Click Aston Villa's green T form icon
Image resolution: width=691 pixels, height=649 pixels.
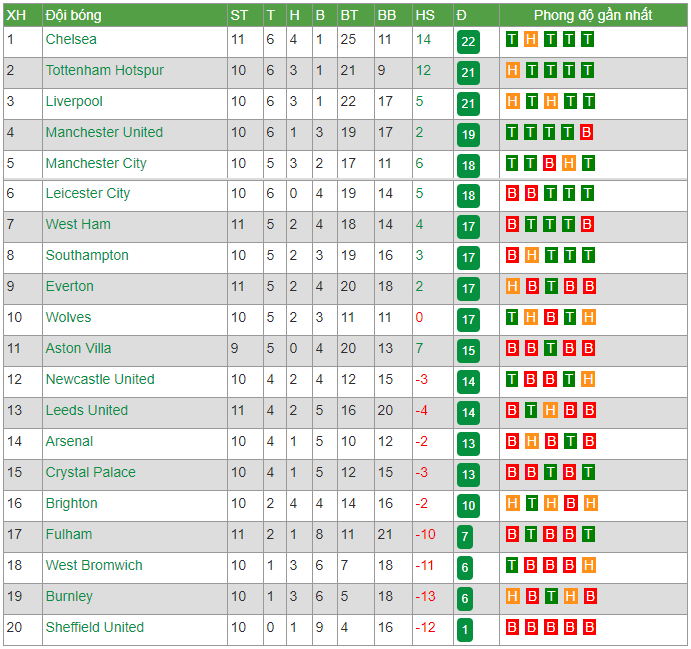click(x=550, y=348)
